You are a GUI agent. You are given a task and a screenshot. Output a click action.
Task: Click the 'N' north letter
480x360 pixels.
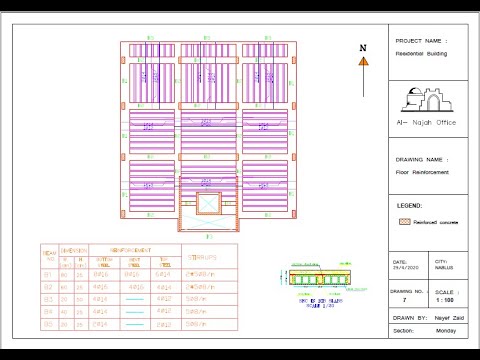coord(363,48)
